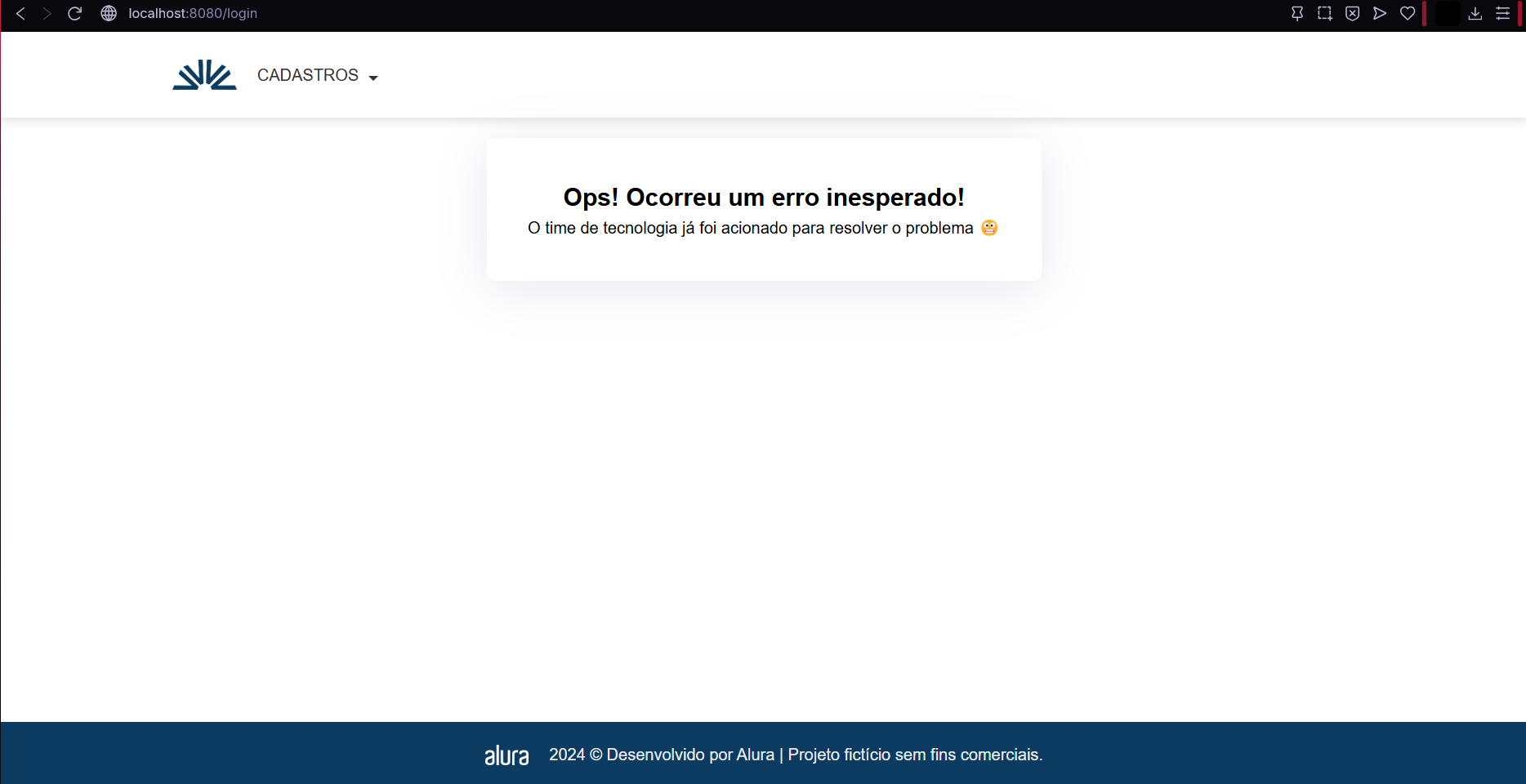
Task: Select the localhost:8080/login address bar
Action: tap(191, 14)
